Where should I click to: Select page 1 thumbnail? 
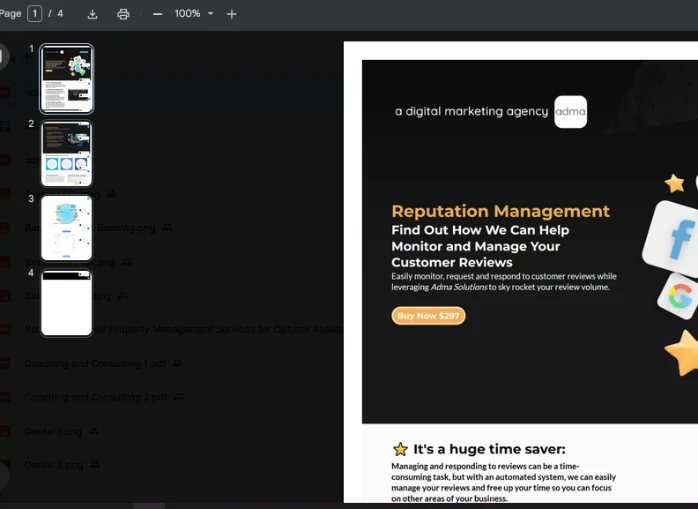coord(66,78)
